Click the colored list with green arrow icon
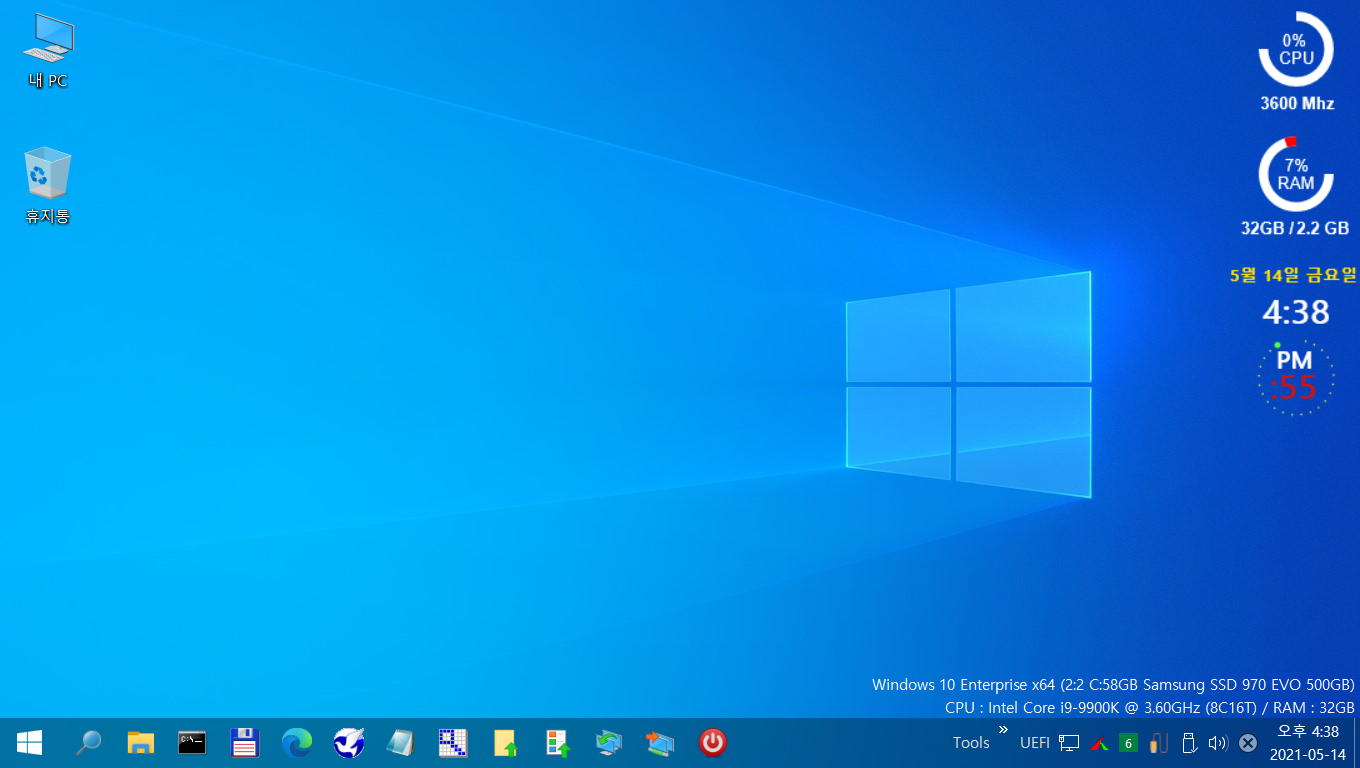Viewport: 1360px width, 768px height. [557, 742]
